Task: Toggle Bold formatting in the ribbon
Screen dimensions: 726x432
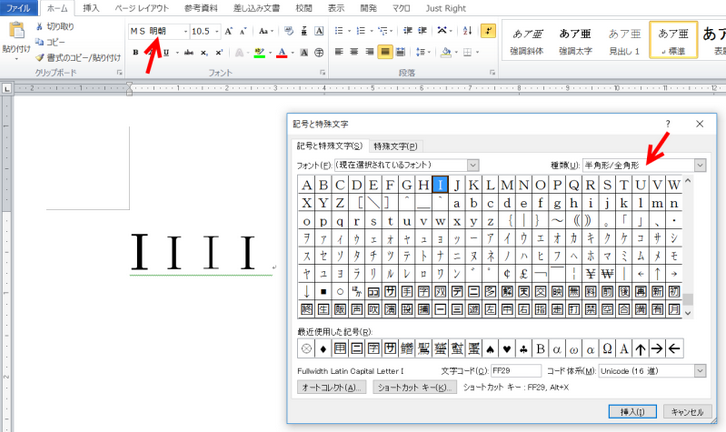Action: click(x=135, y=52)
